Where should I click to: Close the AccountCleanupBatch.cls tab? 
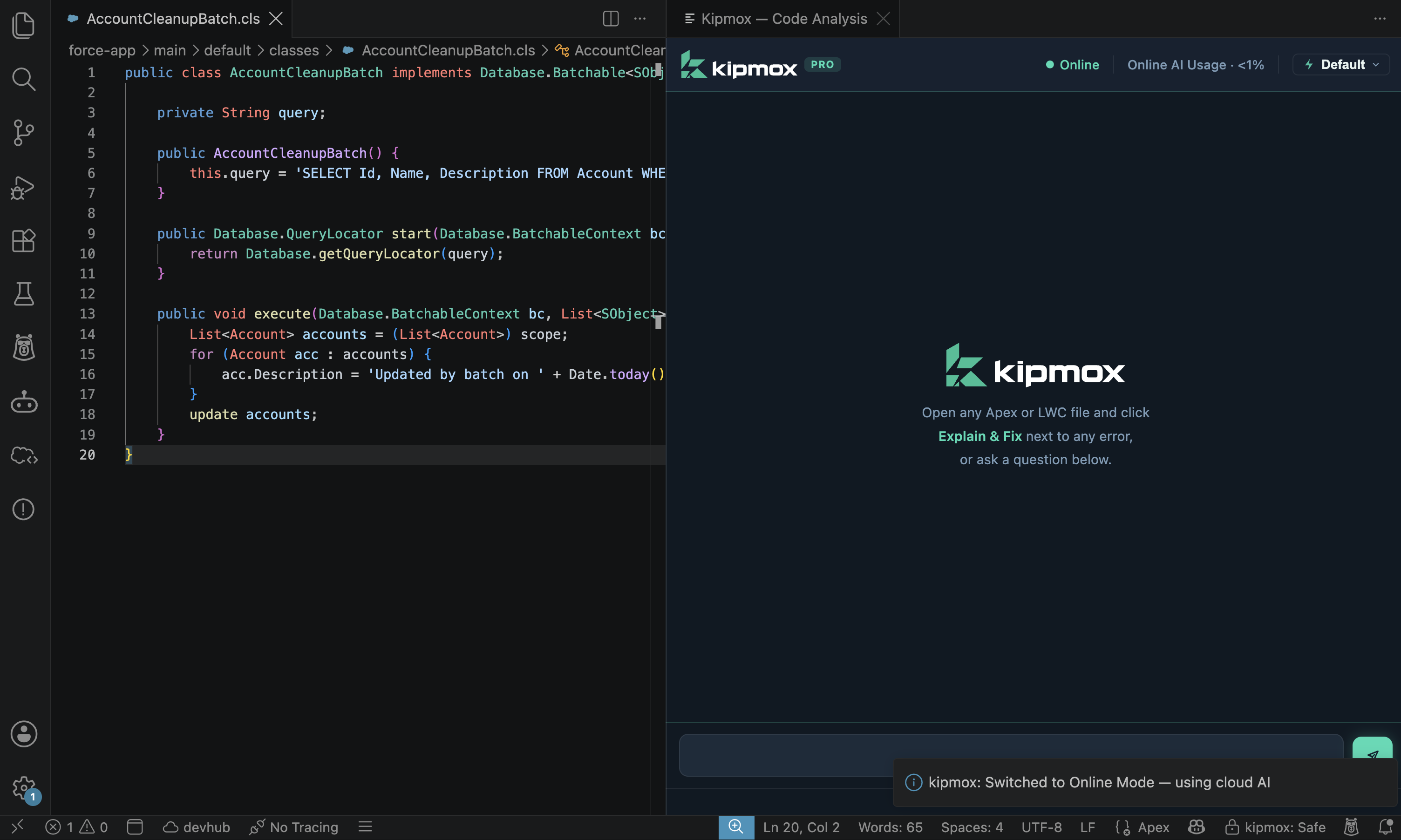coord(276,19)
